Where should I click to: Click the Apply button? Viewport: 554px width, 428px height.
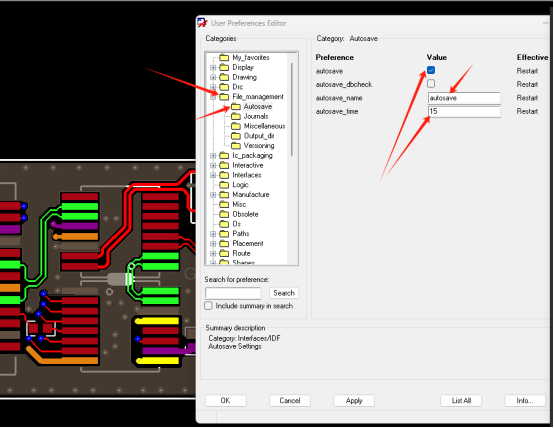click(354, 400)
